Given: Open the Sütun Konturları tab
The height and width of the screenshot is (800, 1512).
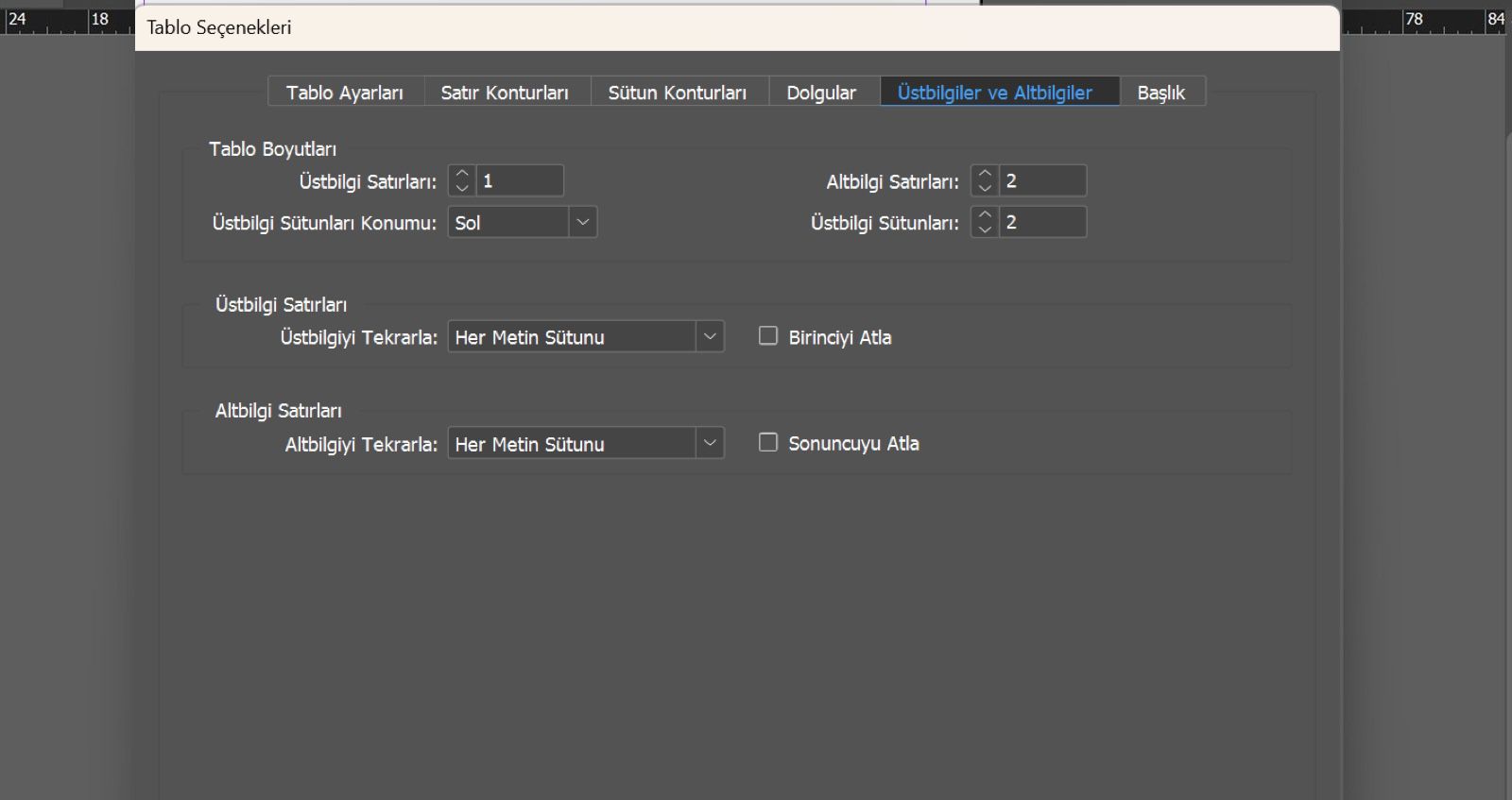Looking at the screenshot, I should [x=678, y=92].
